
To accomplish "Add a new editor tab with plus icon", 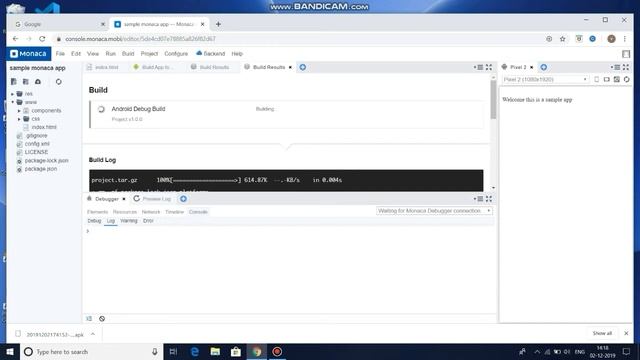I will (x=302, y=67).
